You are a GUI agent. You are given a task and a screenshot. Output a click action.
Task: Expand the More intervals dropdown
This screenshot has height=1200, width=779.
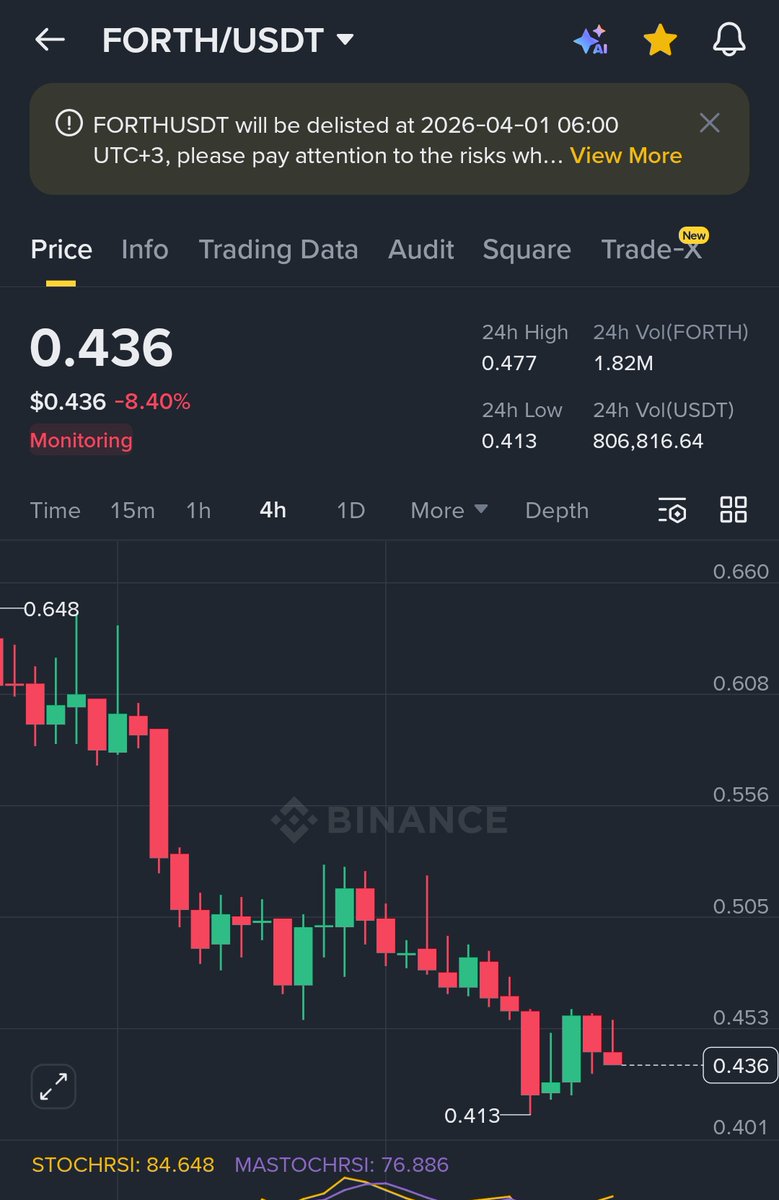tap(449, 511)
